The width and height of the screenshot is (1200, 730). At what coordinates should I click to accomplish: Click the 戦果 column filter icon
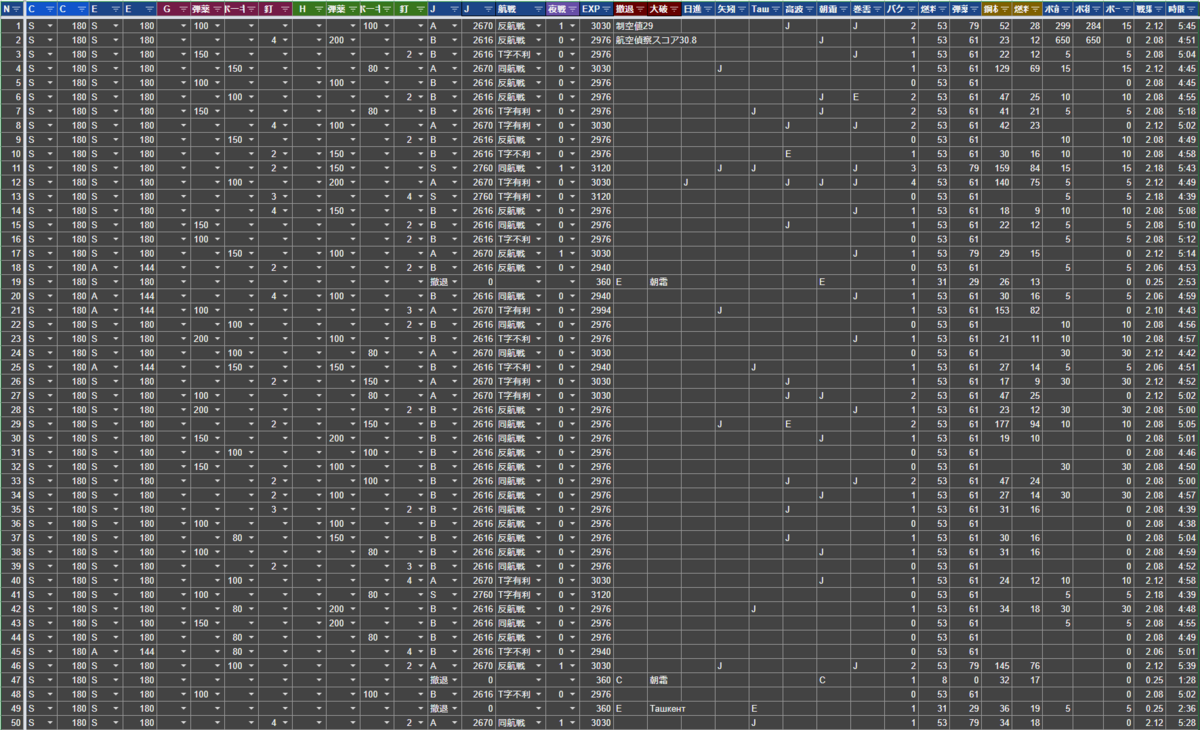click(1160, 8)
